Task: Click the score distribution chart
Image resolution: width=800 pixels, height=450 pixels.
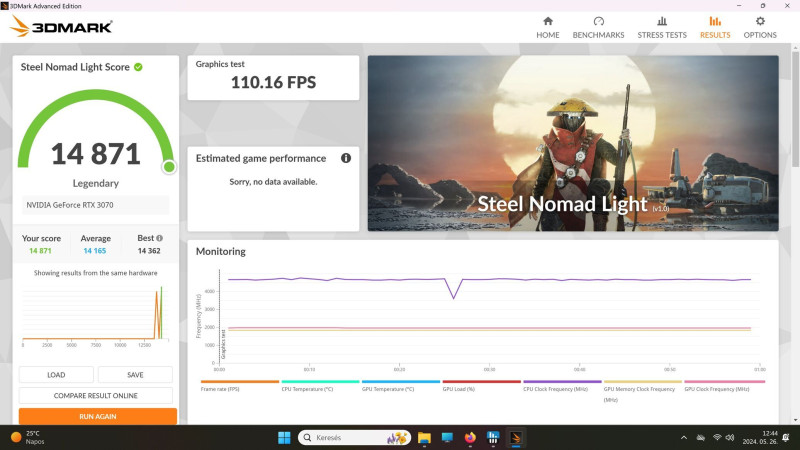Action: [95, 315]
